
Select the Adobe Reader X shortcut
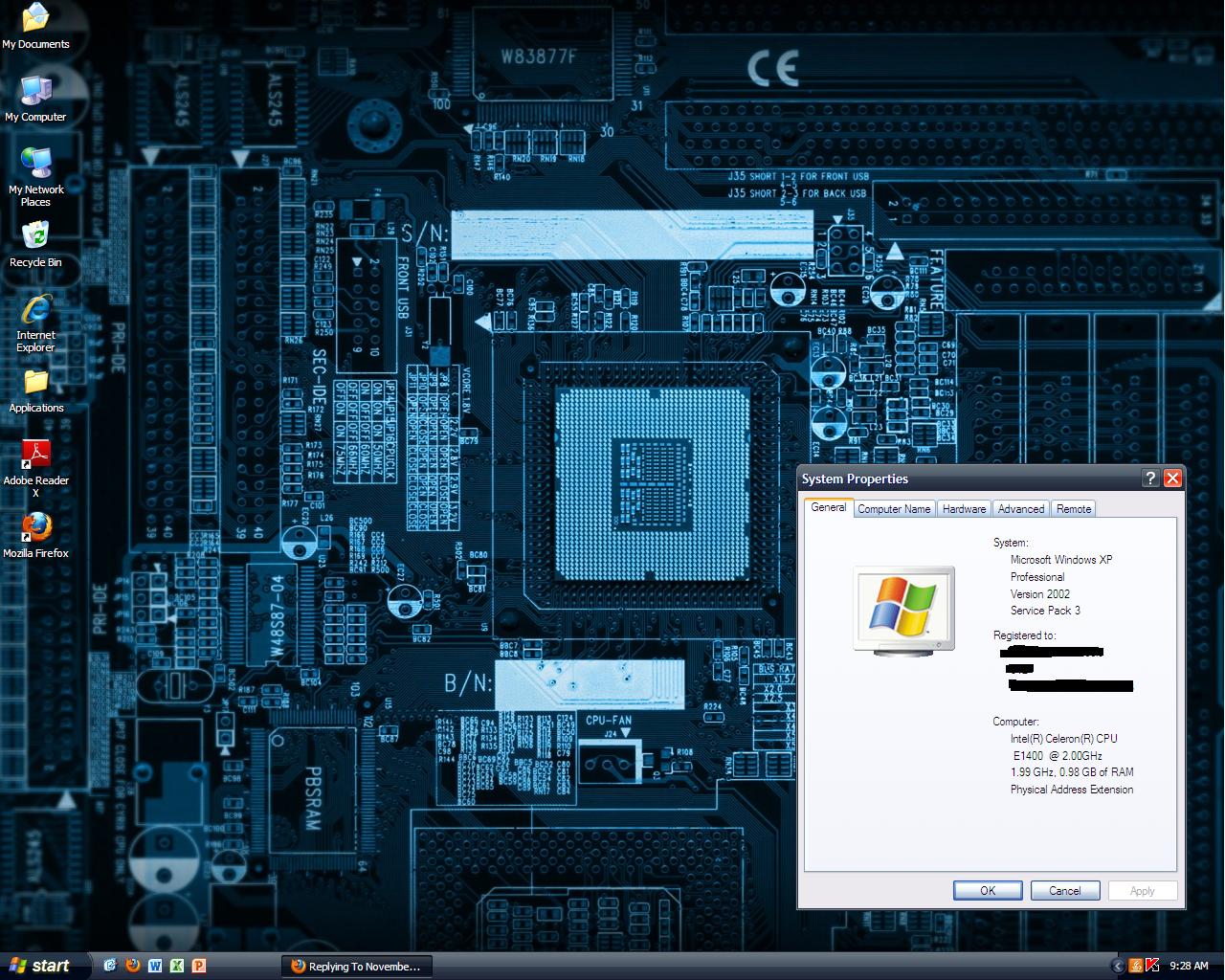[x=35, y=469]
